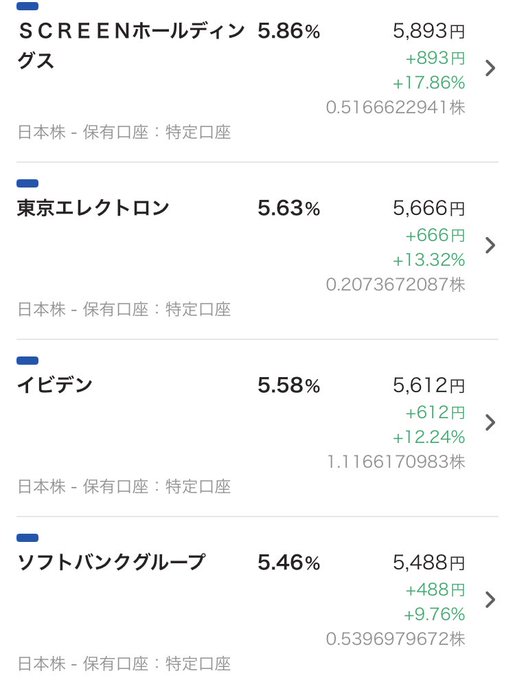
Task: Click blue color marker above ソフトバンクグループ
Action: pos(27,538)
